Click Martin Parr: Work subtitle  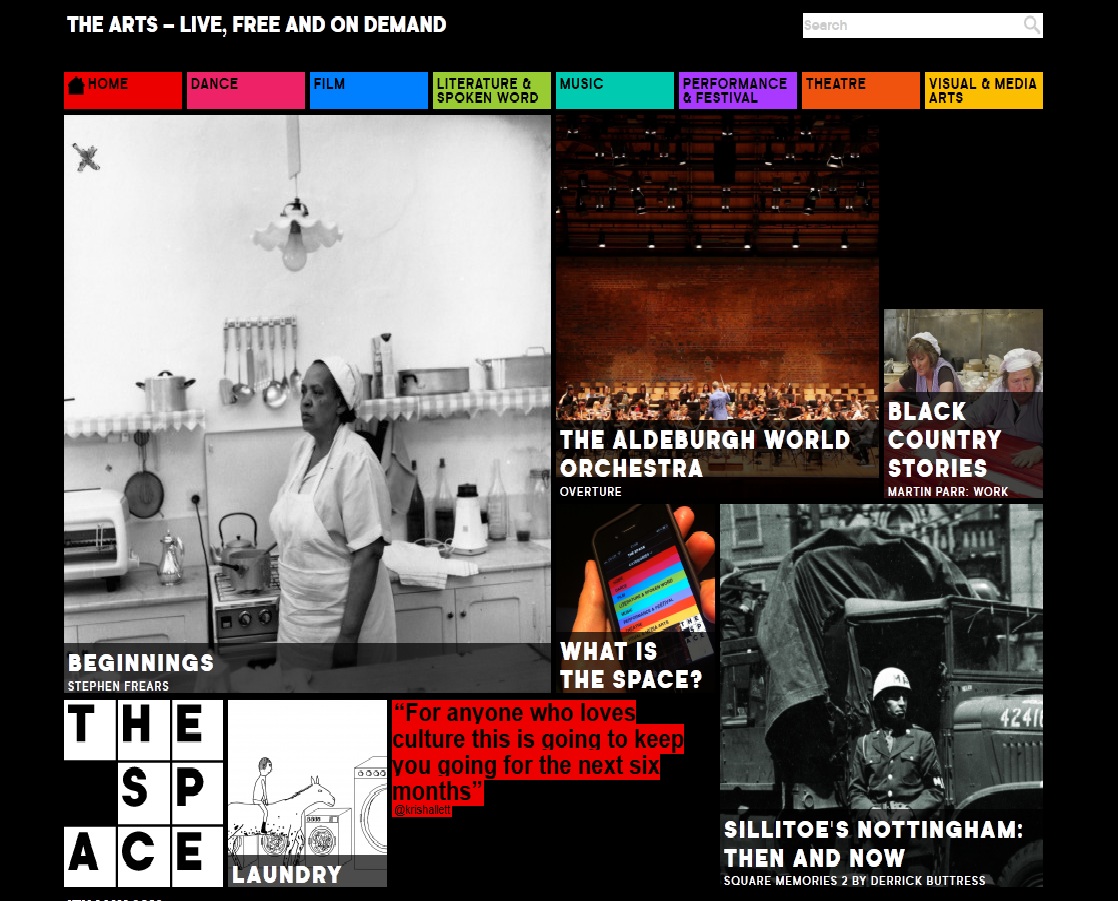click(948, 492)
